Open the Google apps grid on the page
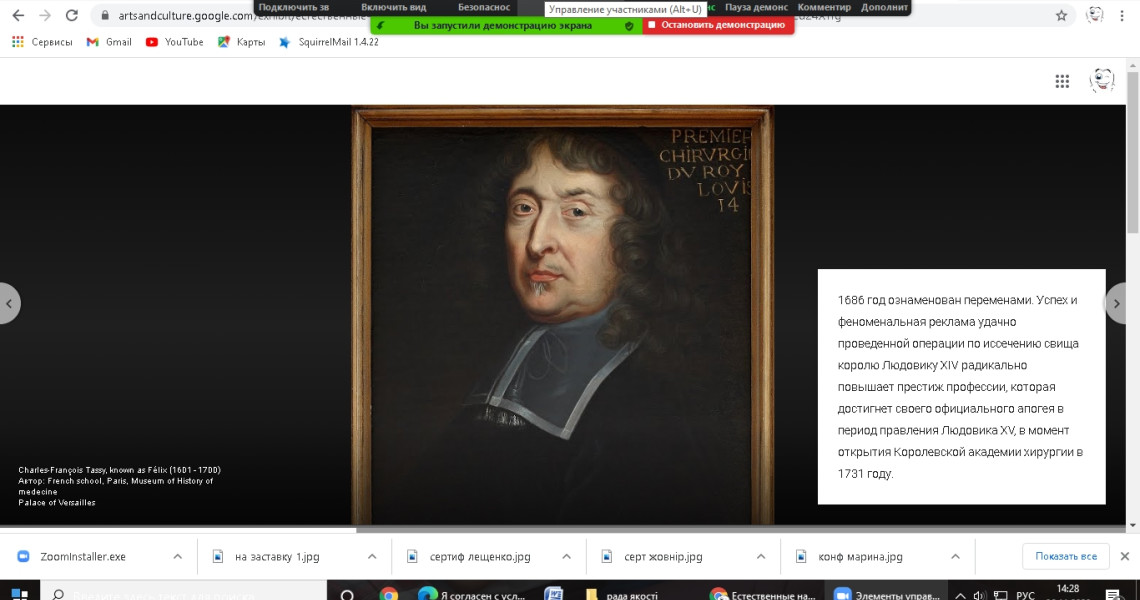 (x=1062, y=81)
